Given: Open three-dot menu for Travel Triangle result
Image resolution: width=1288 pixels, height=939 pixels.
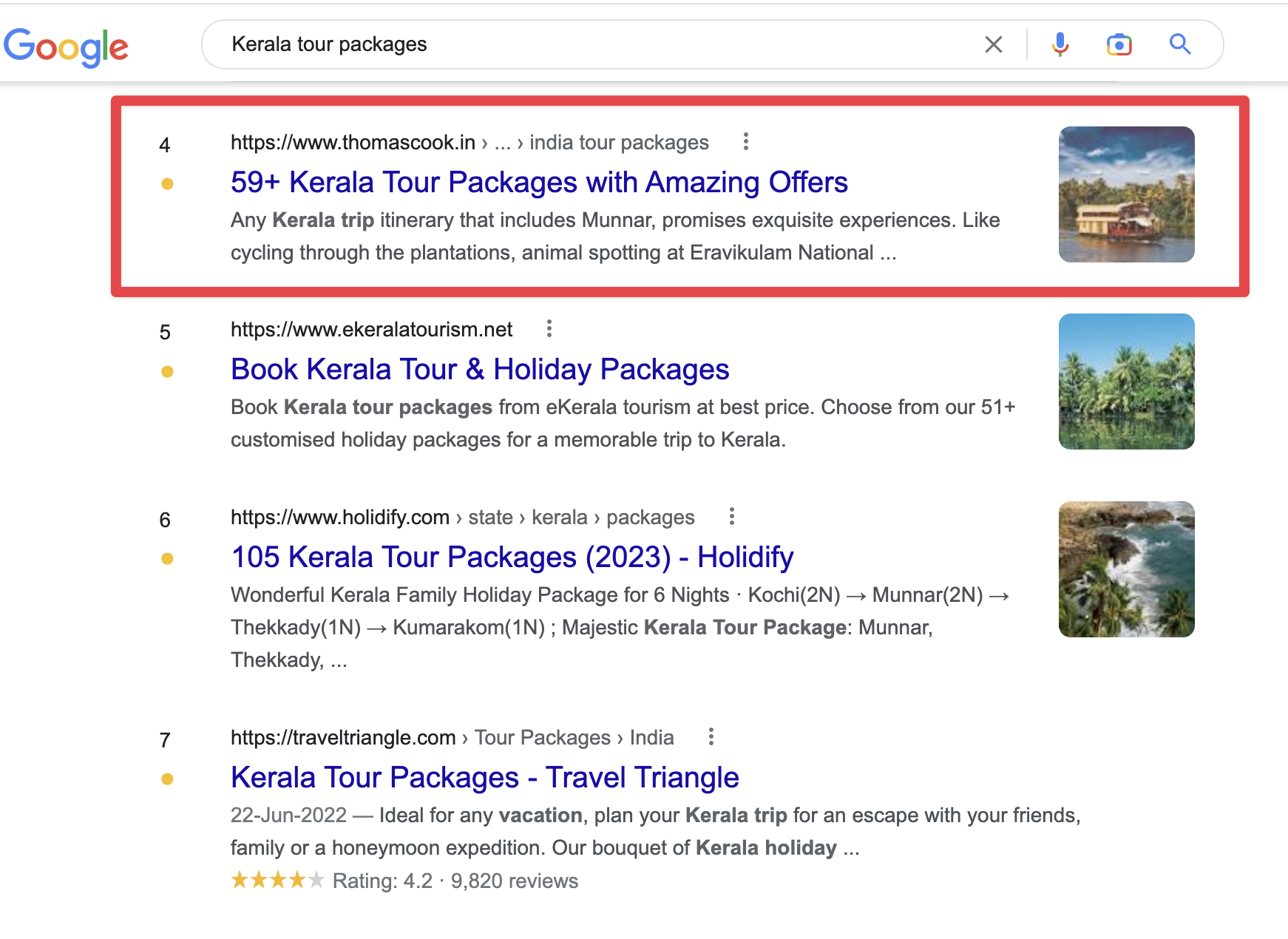Looking at the screenshot, I should point(711,736).
